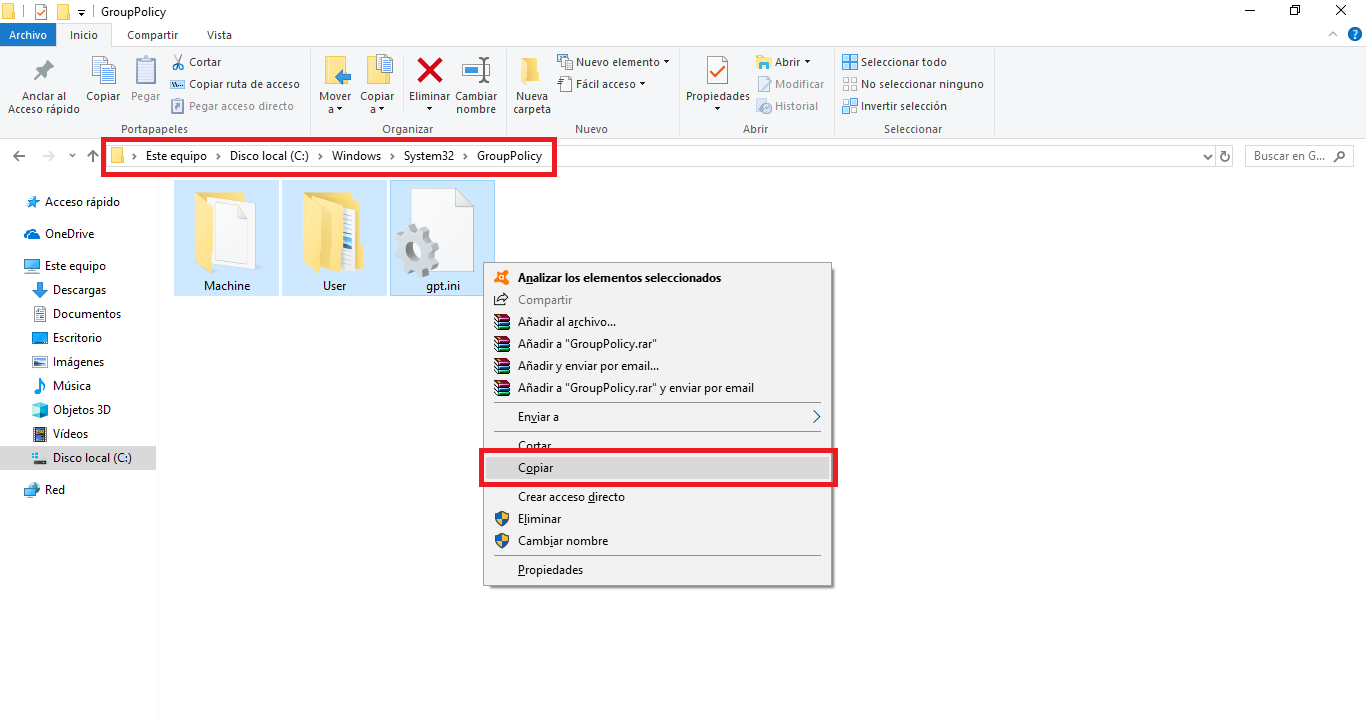
Task: Choose Cambiar nombre in context menu
Action: pyautogui.click(x=658, y=541)
